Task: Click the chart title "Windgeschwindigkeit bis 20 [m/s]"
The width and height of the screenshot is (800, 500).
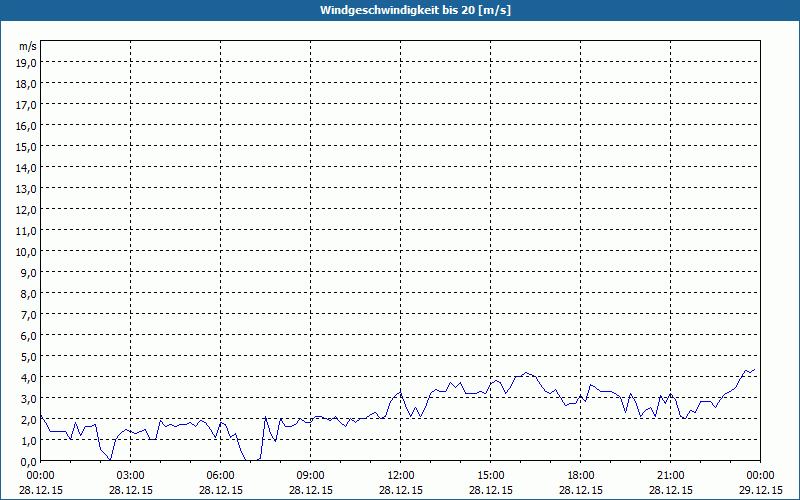Action: (415, 10)
